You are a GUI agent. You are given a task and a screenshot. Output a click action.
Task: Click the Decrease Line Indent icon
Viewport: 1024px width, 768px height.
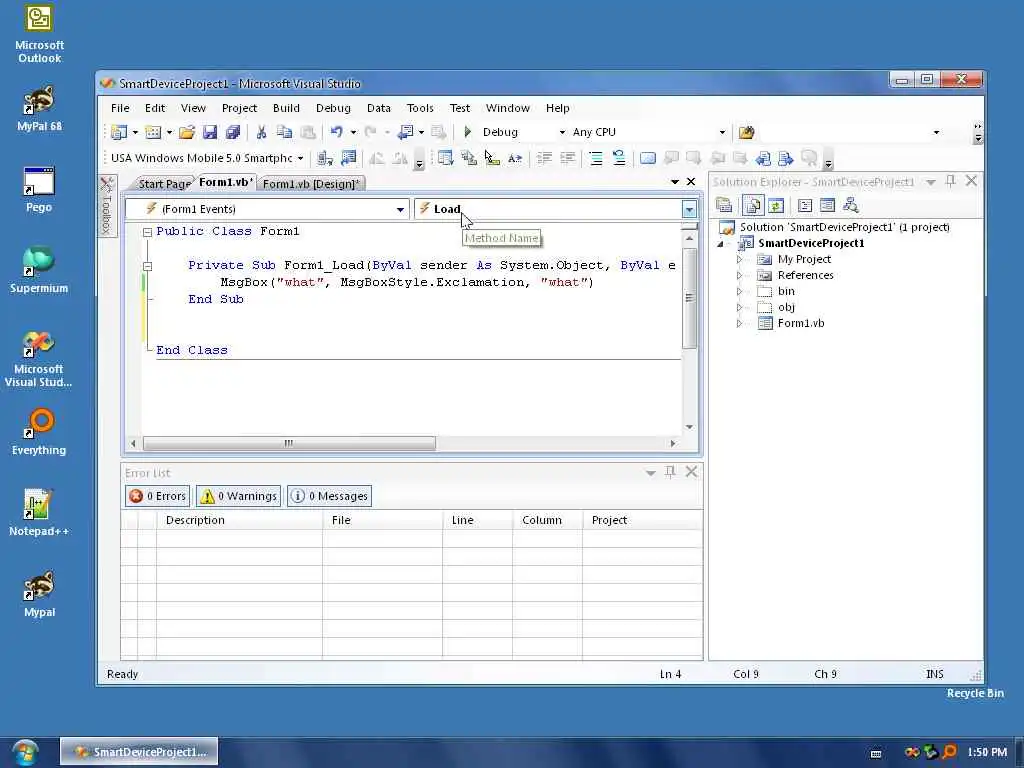pos(544,158)
